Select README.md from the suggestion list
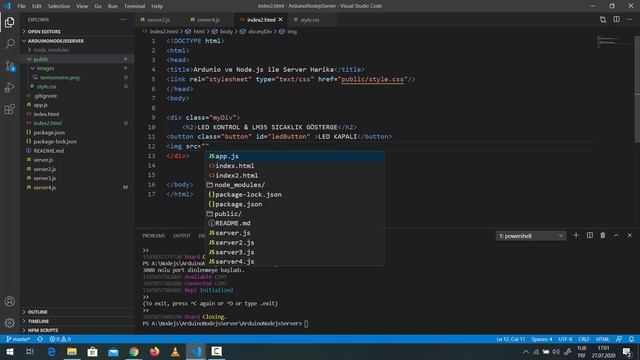Viewport: 640px width, 360px height. tap(294, 223)
